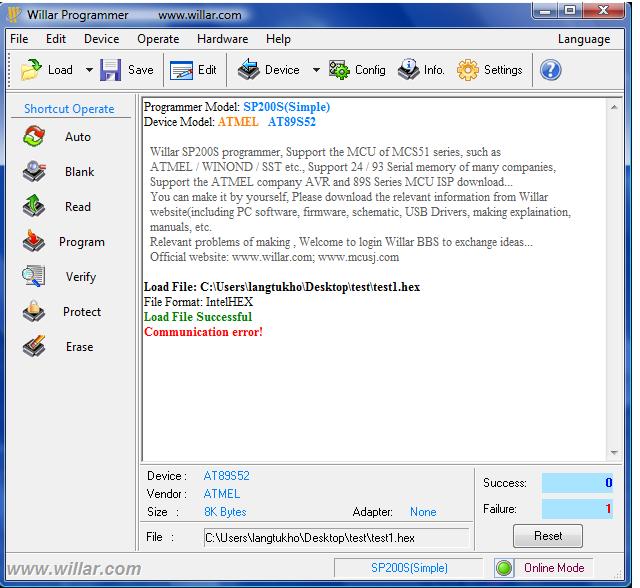Image resolution: width=640 pixels, height=588 pixels.
Task: Click the Reset counter button
Action: click(548, 536)
